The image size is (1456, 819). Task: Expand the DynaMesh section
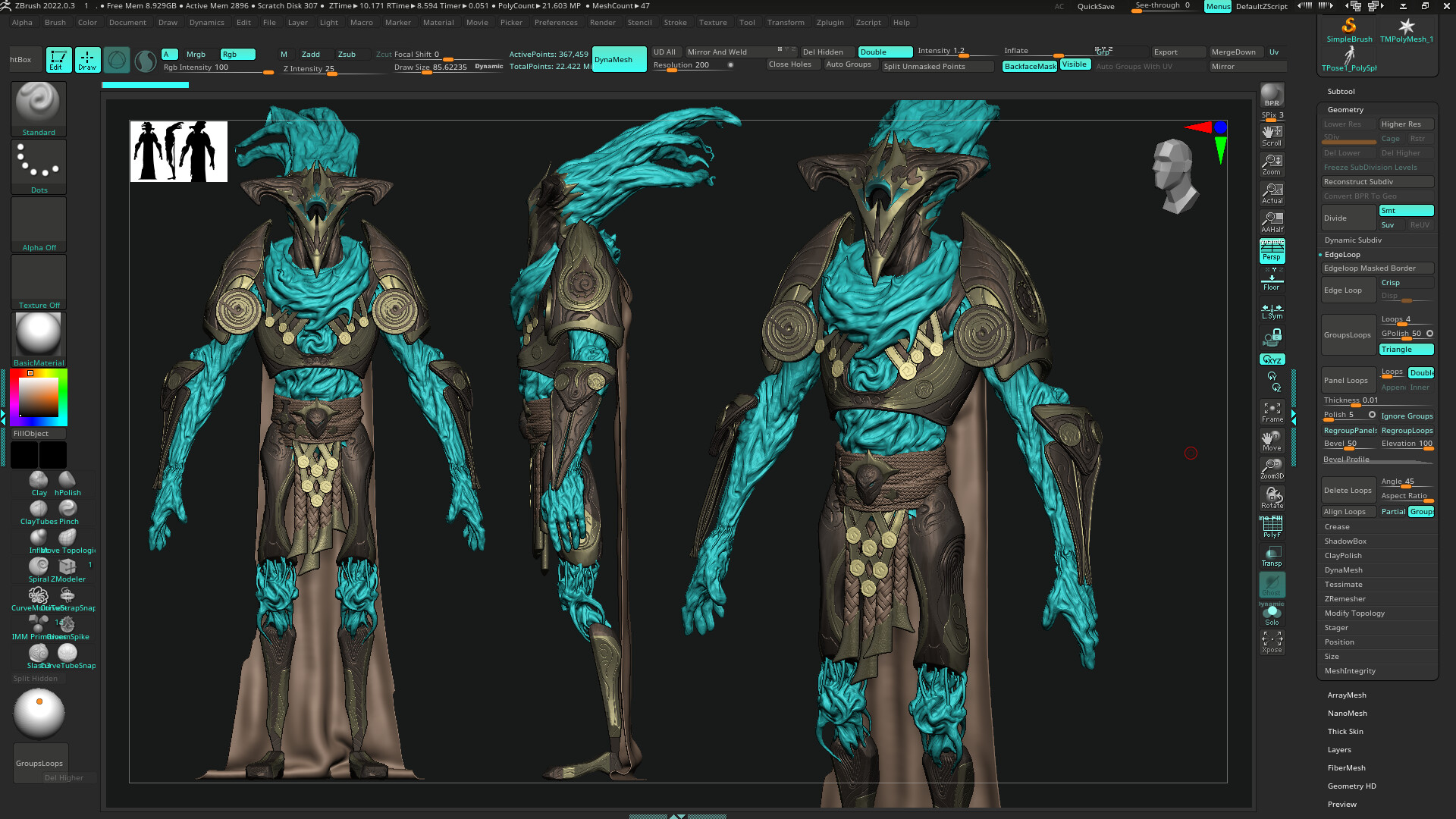point(1343,570)
